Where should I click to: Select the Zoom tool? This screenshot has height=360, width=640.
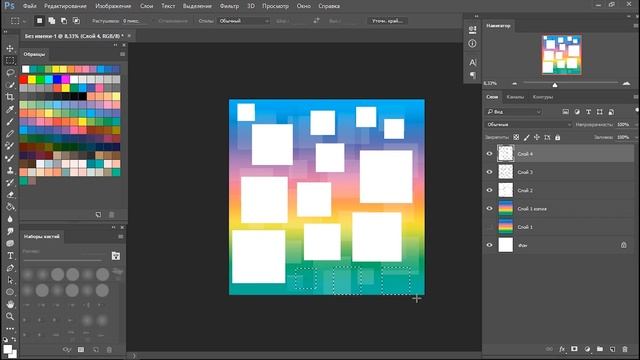click(10, 316)
